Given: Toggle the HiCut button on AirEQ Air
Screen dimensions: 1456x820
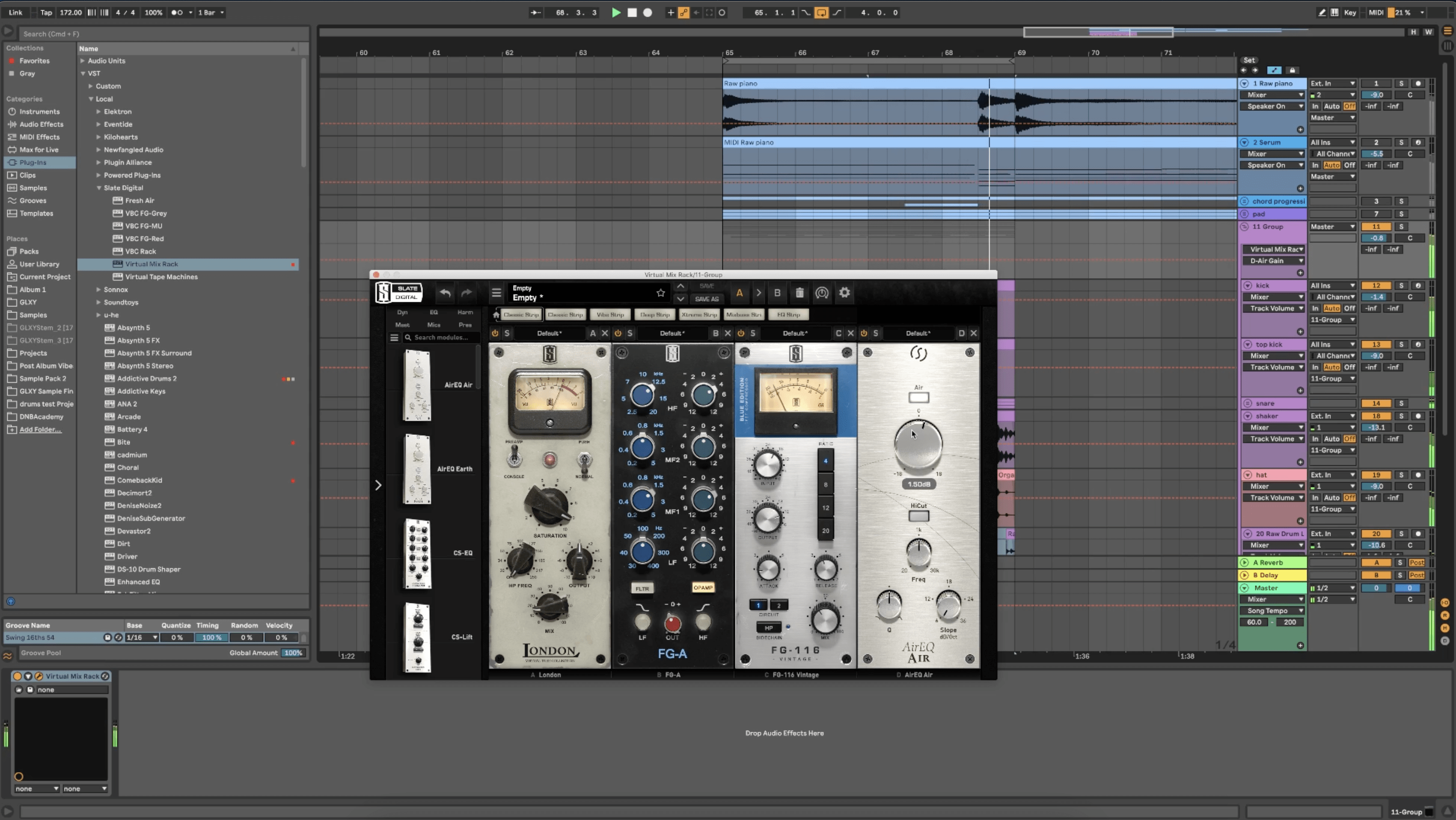Looking at the screenshot, I should pos(918,516).
